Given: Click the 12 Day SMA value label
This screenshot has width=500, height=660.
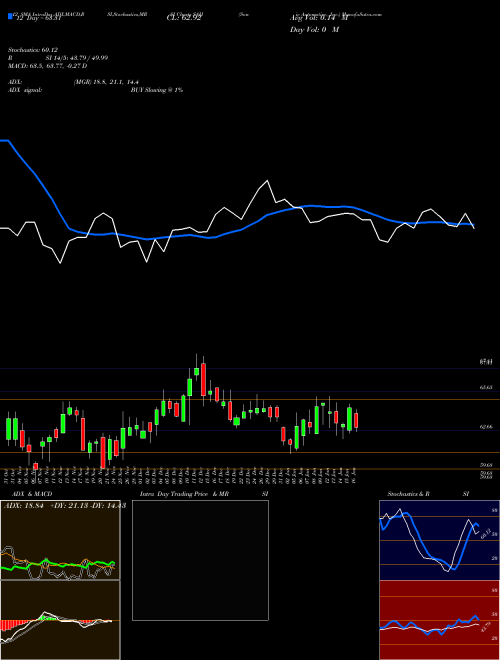Looking at the screenshot, I should tap(37, 18).
